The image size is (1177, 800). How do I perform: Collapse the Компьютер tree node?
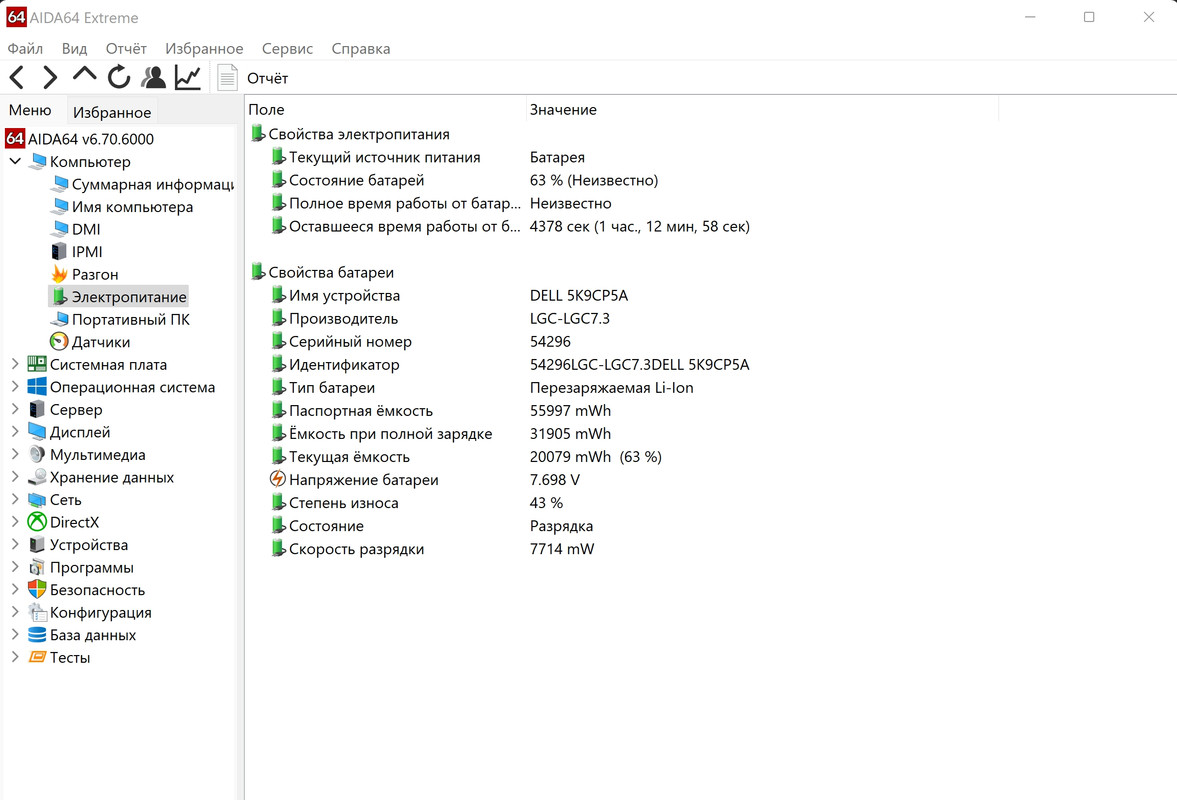click(x=15, y=161)
